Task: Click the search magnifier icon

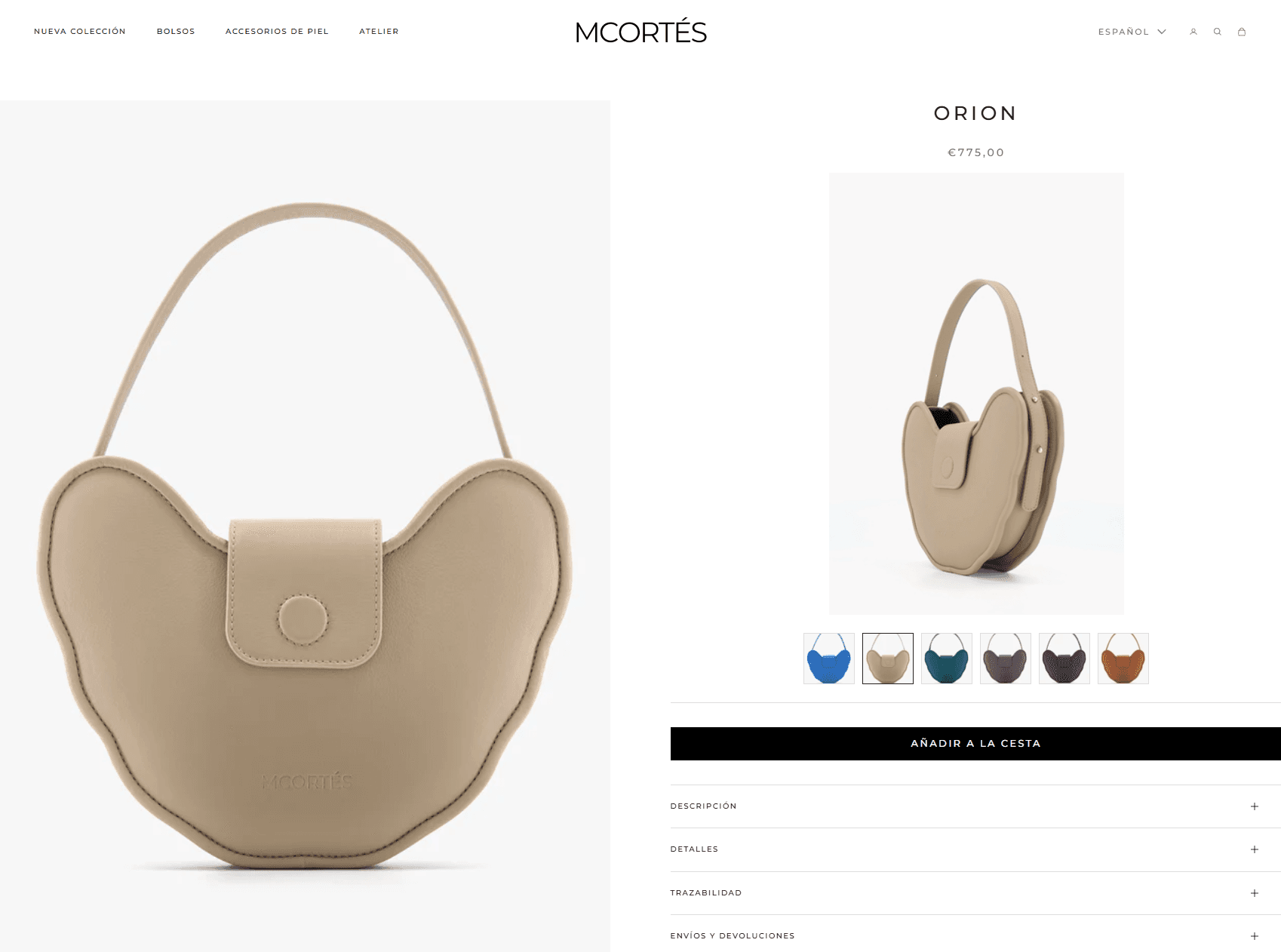Action: [x=1217, y=32]
